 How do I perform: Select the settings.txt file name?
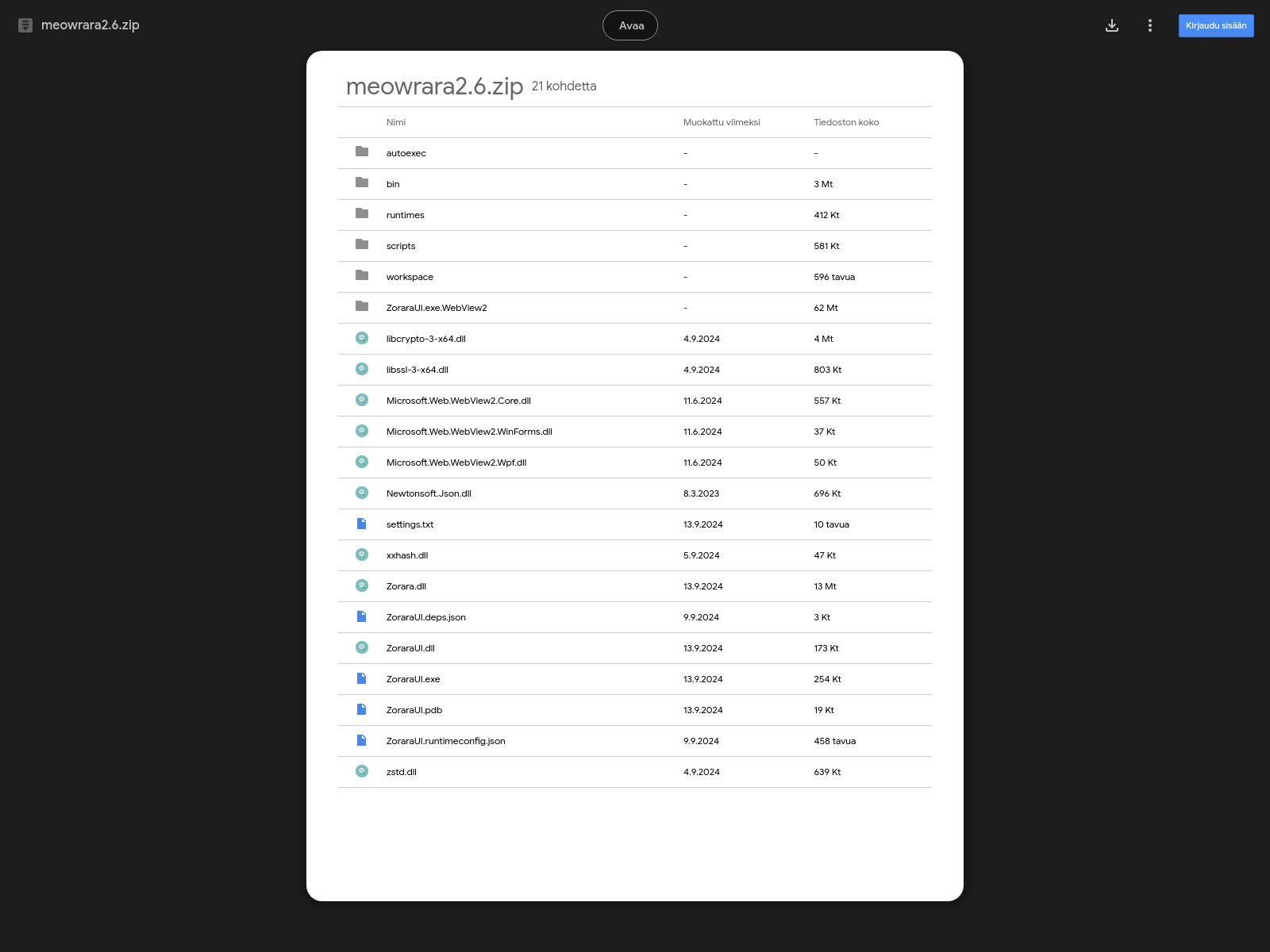coord(410,524)
